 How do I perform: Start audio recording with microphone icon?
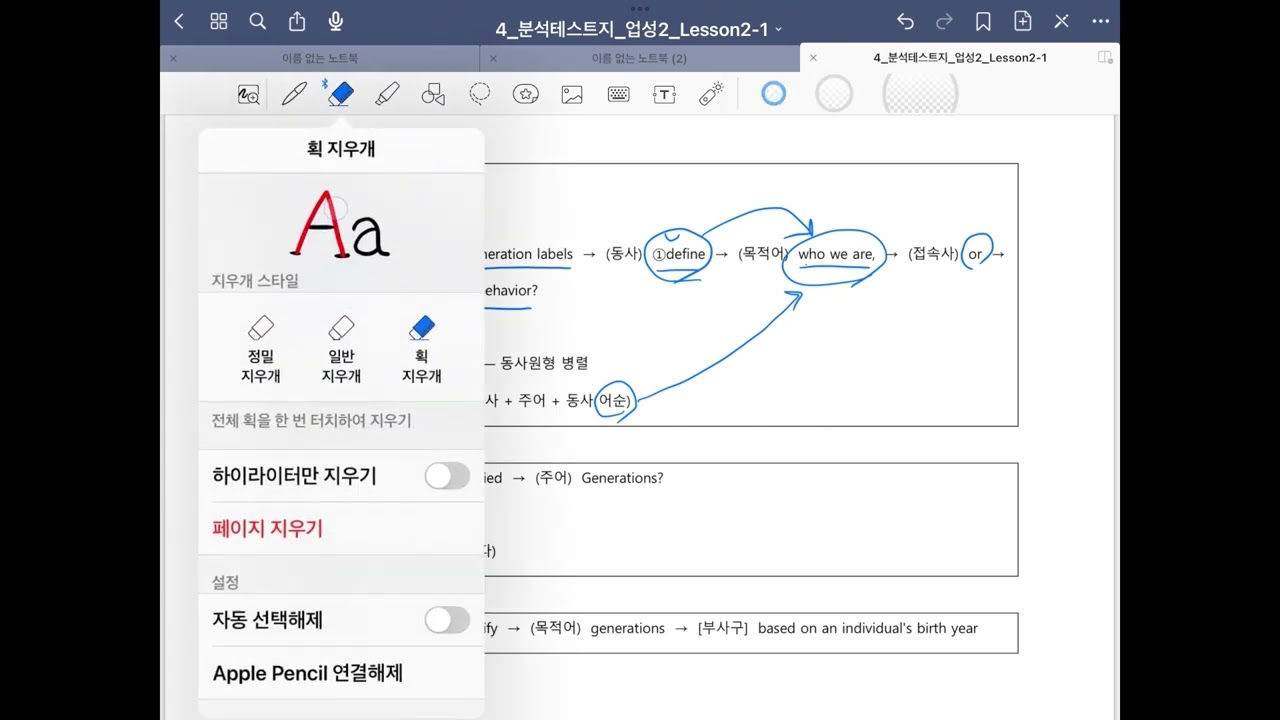336,21
